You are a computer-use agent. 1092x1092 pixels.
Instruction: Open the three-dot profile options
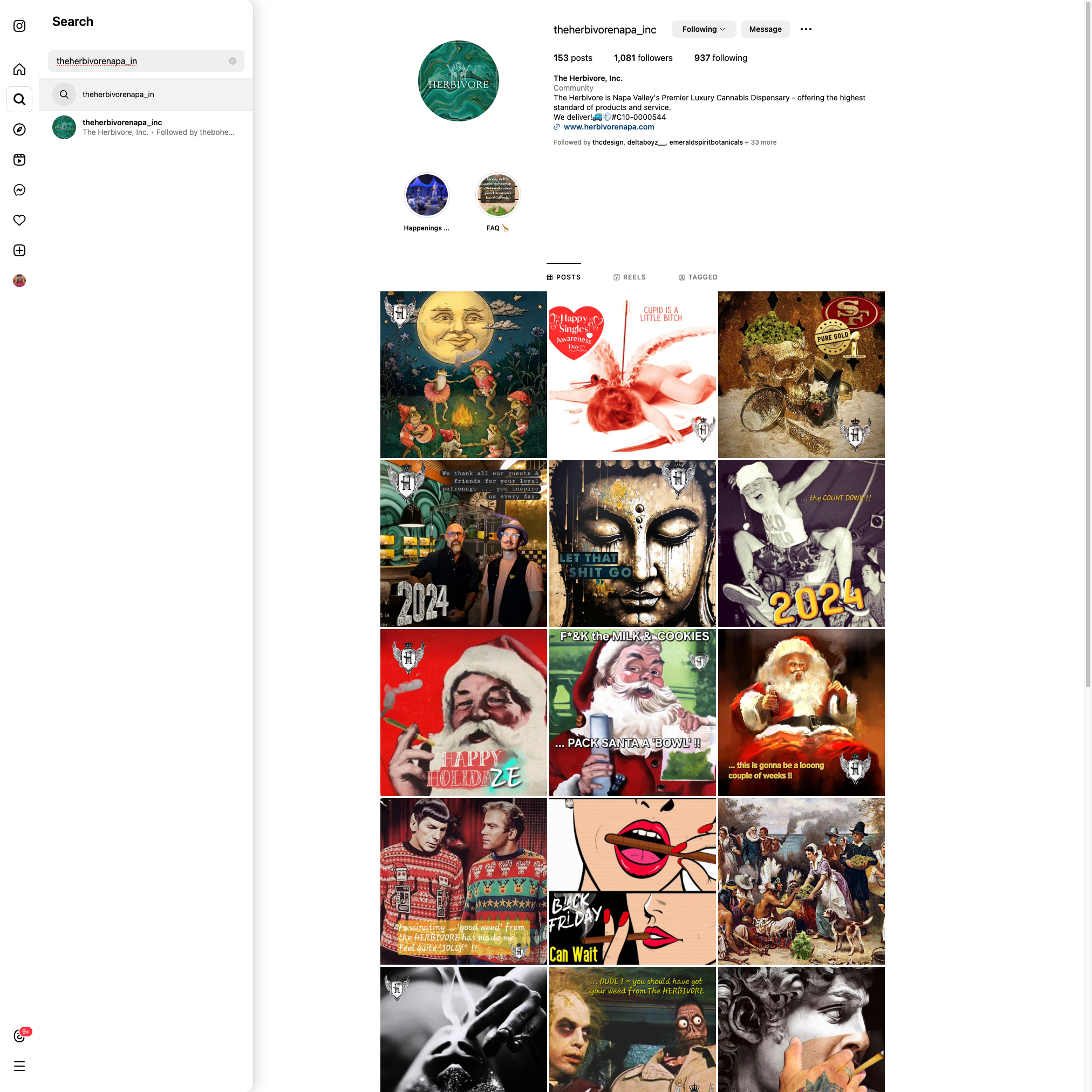click(x=806, y=29)
